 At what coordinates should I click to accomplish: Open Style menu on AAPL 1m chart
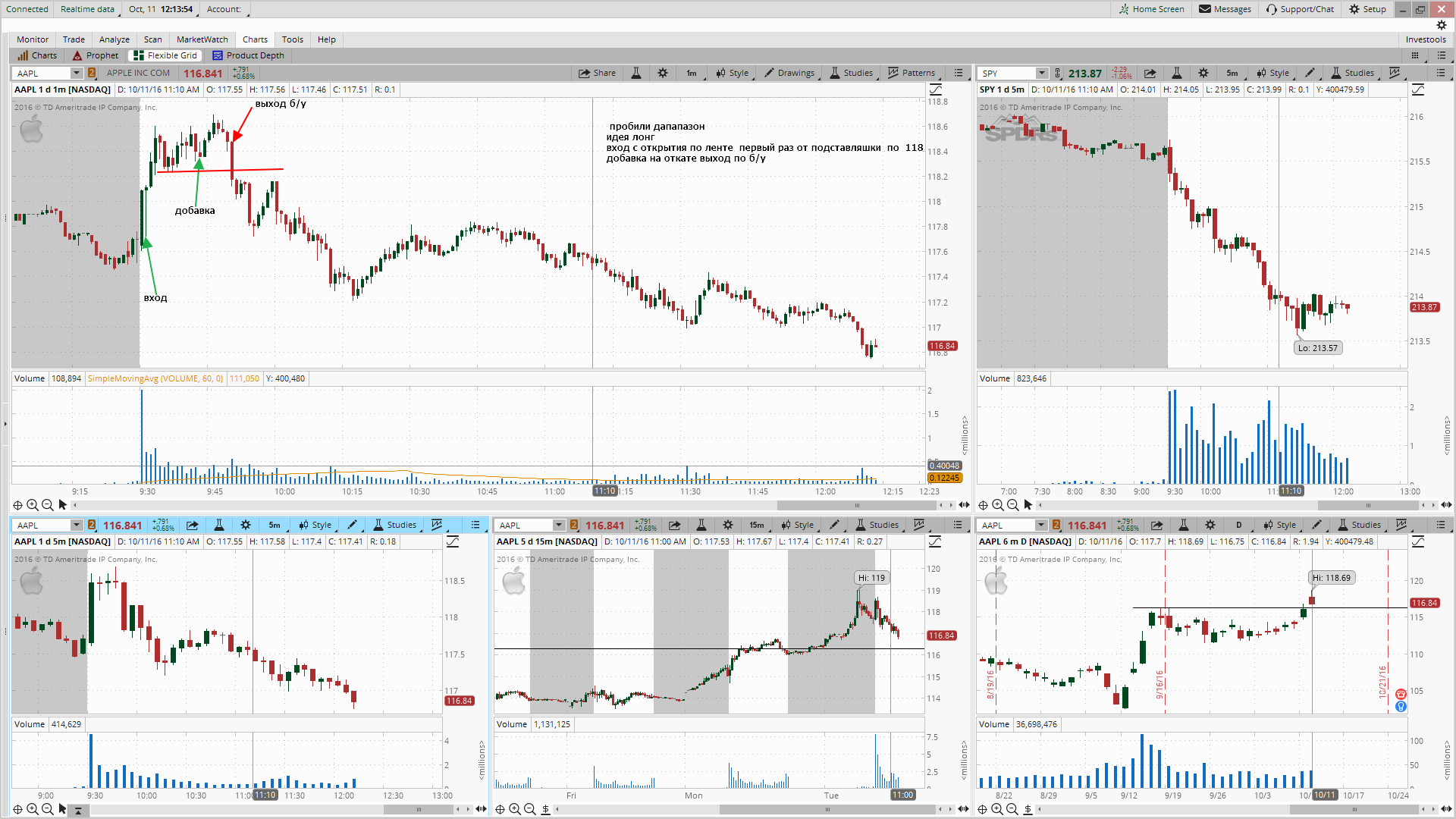pyautogui.click(x=732, y=73)
